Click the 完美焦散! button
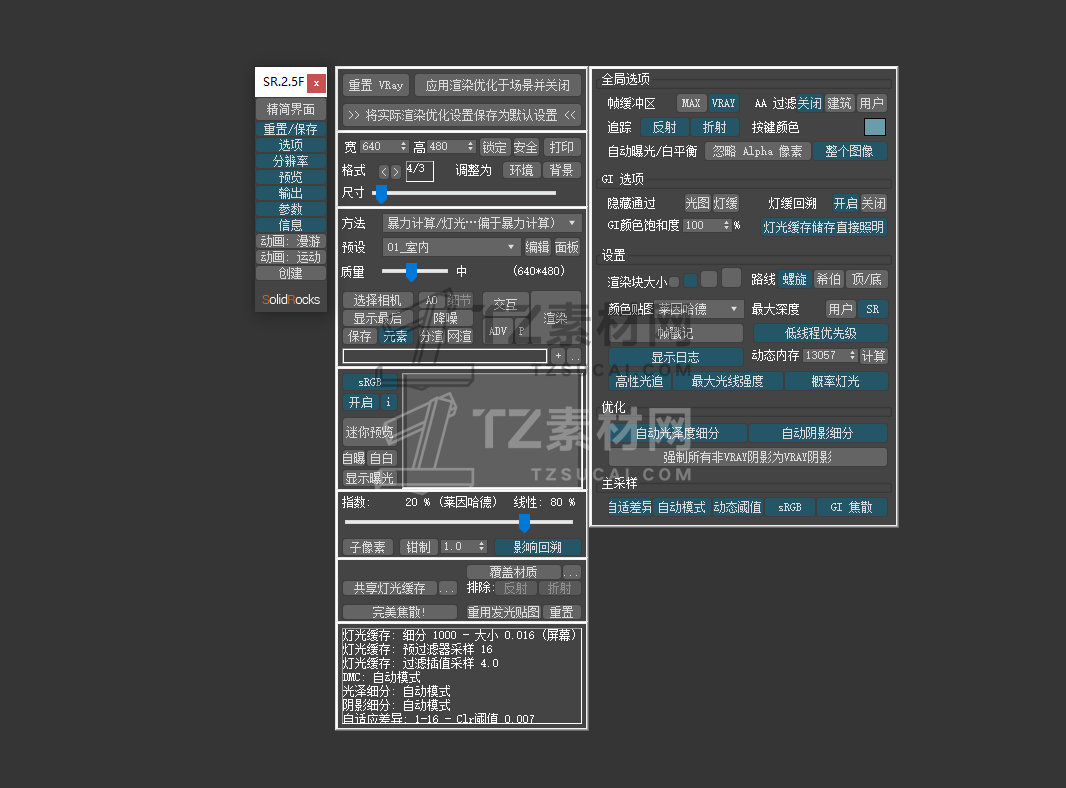Viewport: 1066px width, 788px height. click(x=400, y=612)
